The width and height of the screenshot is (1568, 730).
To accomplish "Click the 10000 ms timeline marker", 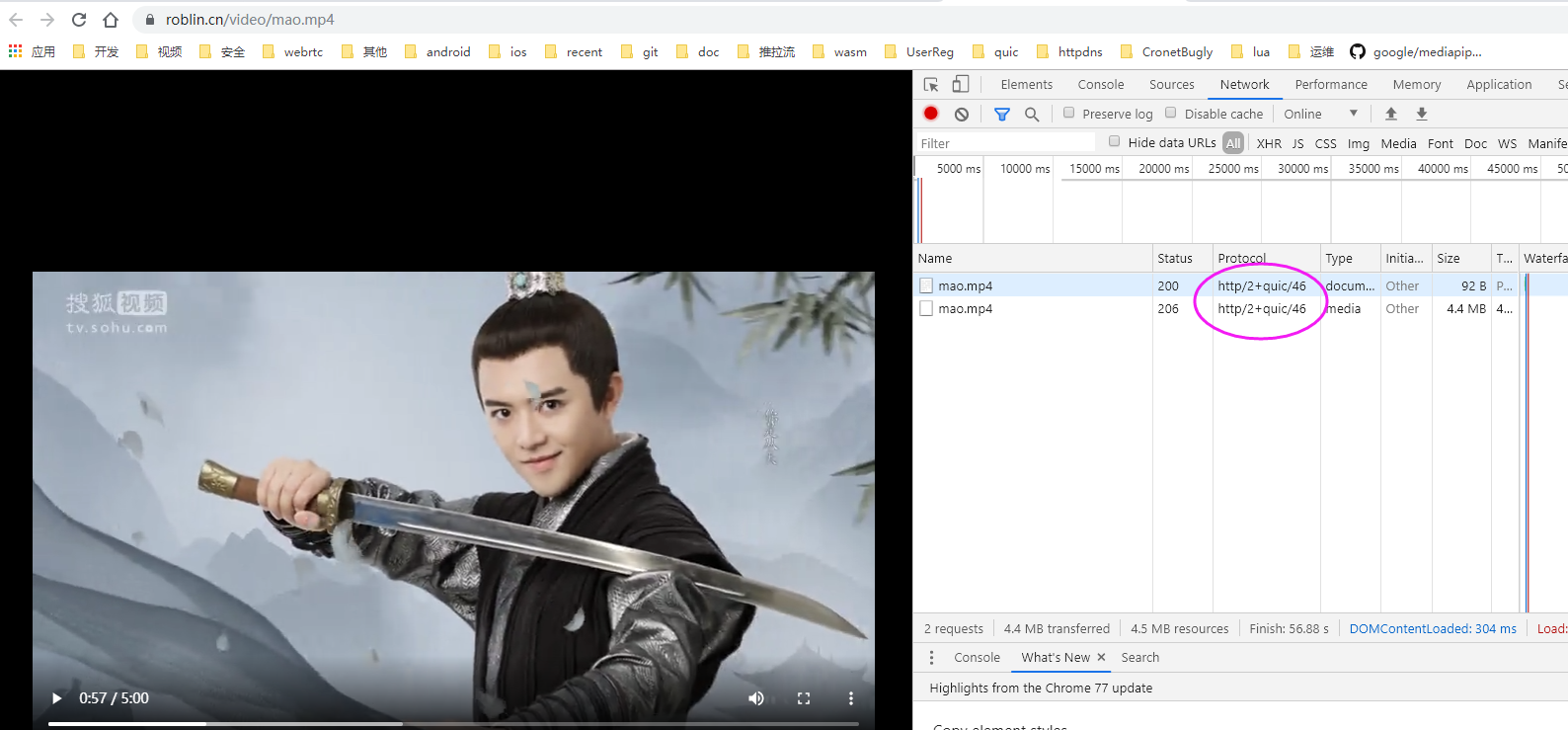I will tap(1025, 169).
